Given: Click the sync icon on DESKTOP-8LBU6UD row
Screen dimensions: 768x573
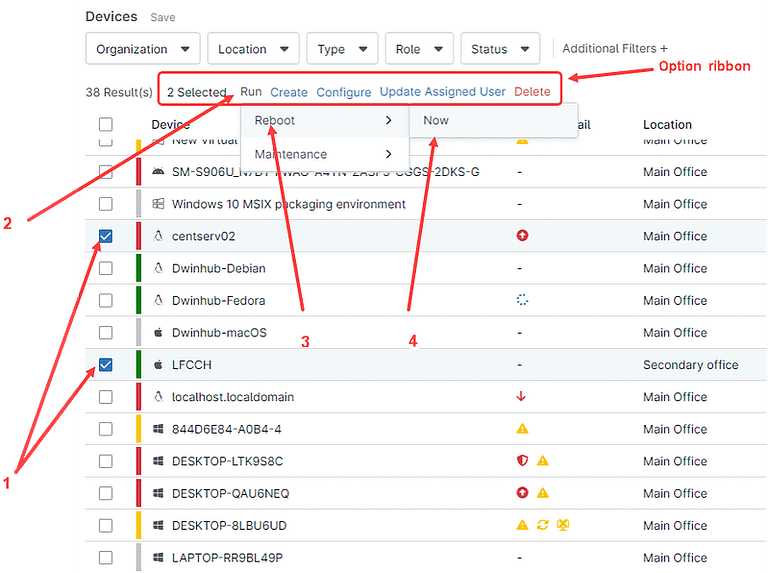Looking at the screenshot, I should (x=543, y=525).
